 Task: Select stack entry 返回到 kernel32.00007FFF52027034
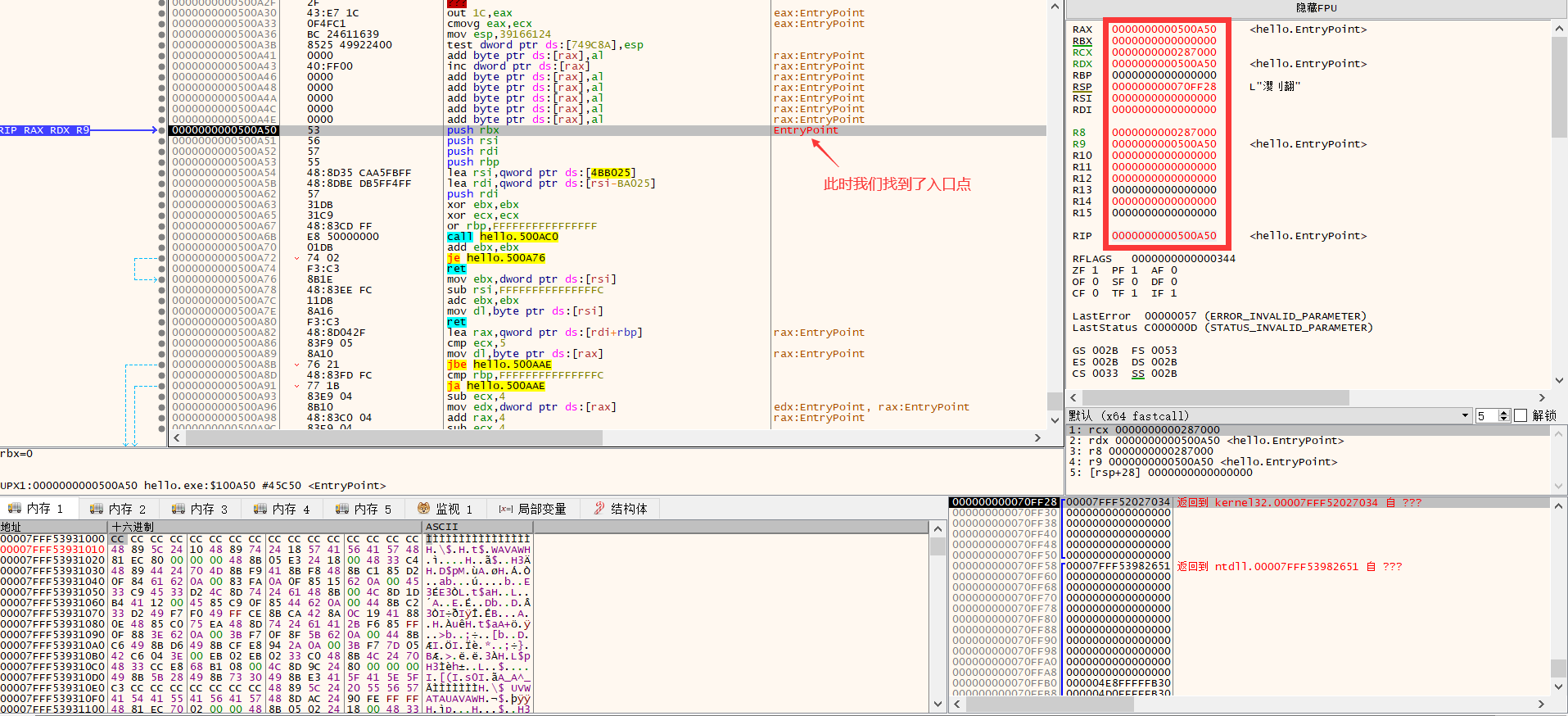tap(1299, 503)
